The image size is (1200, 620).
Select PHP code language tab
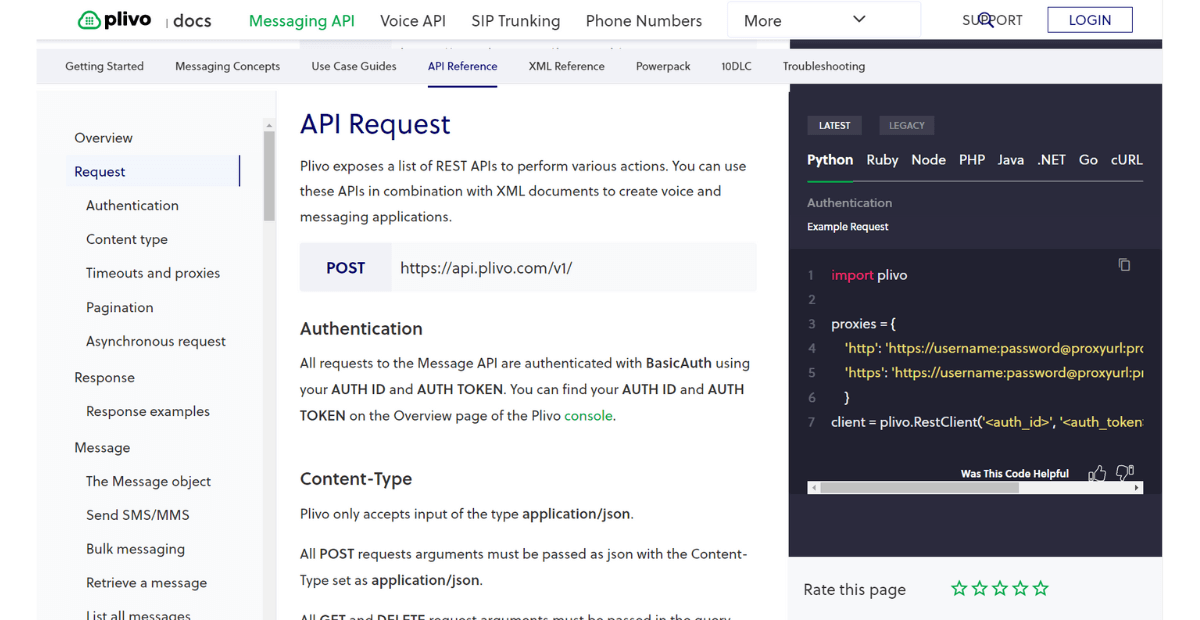pos(972,159)
